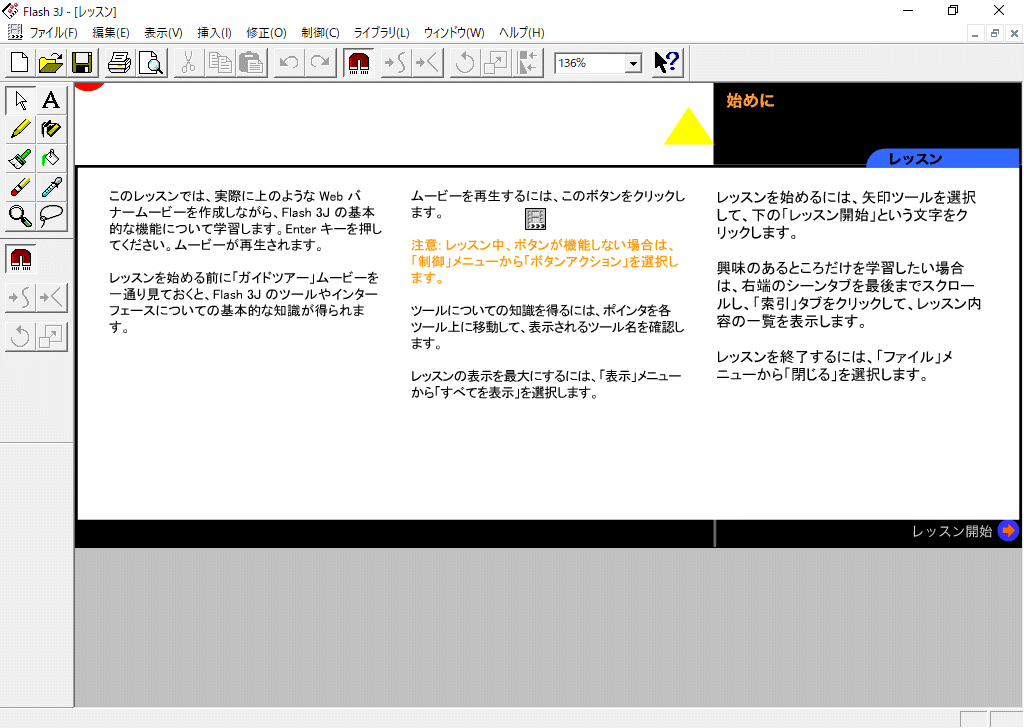1024x728 pixels.
Task: Open the ファイル(F) menu
Action: [x=54, y=33]
